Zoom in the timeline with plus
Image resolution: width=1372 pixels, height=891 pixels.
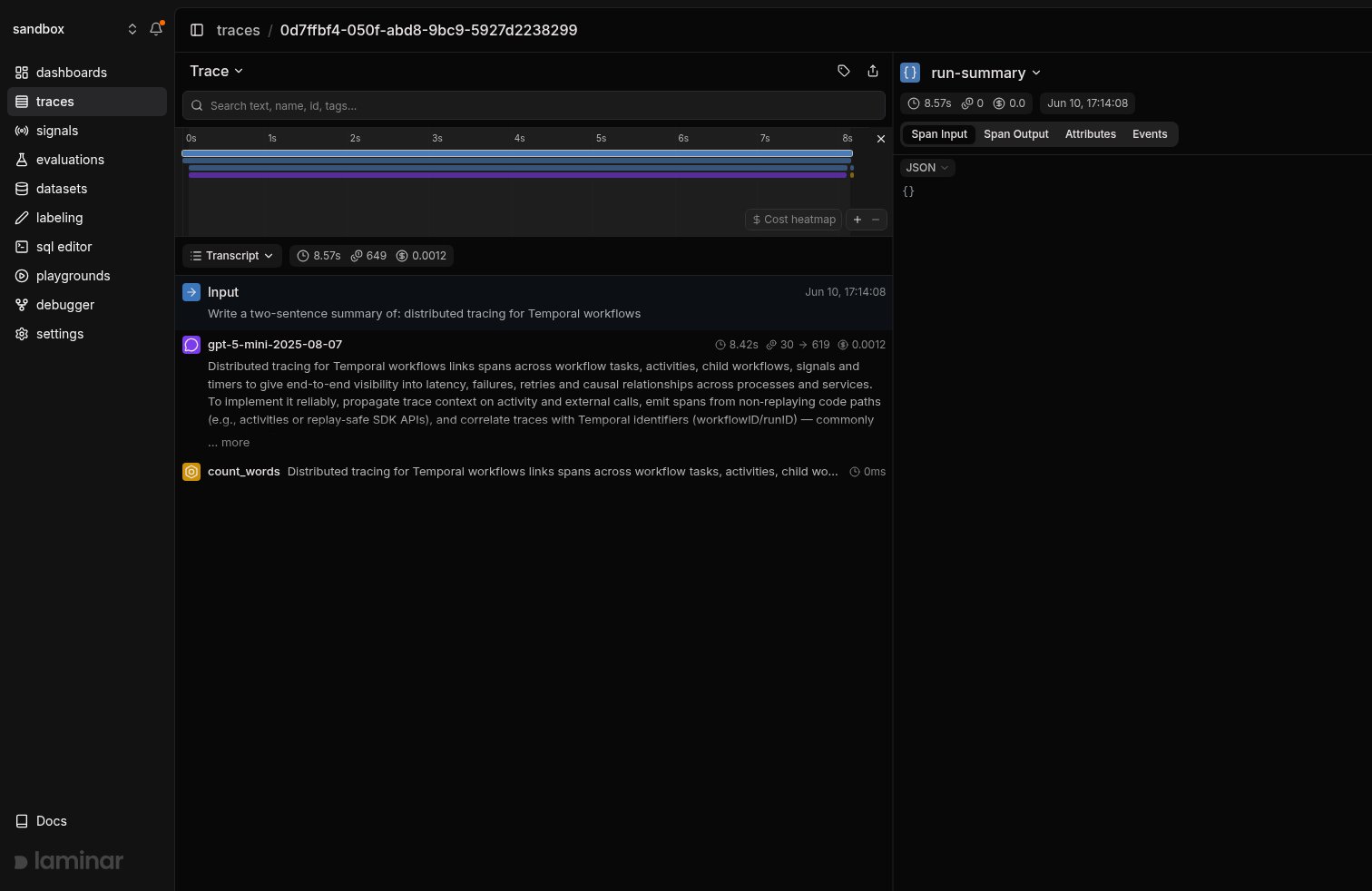pos(857,220)
